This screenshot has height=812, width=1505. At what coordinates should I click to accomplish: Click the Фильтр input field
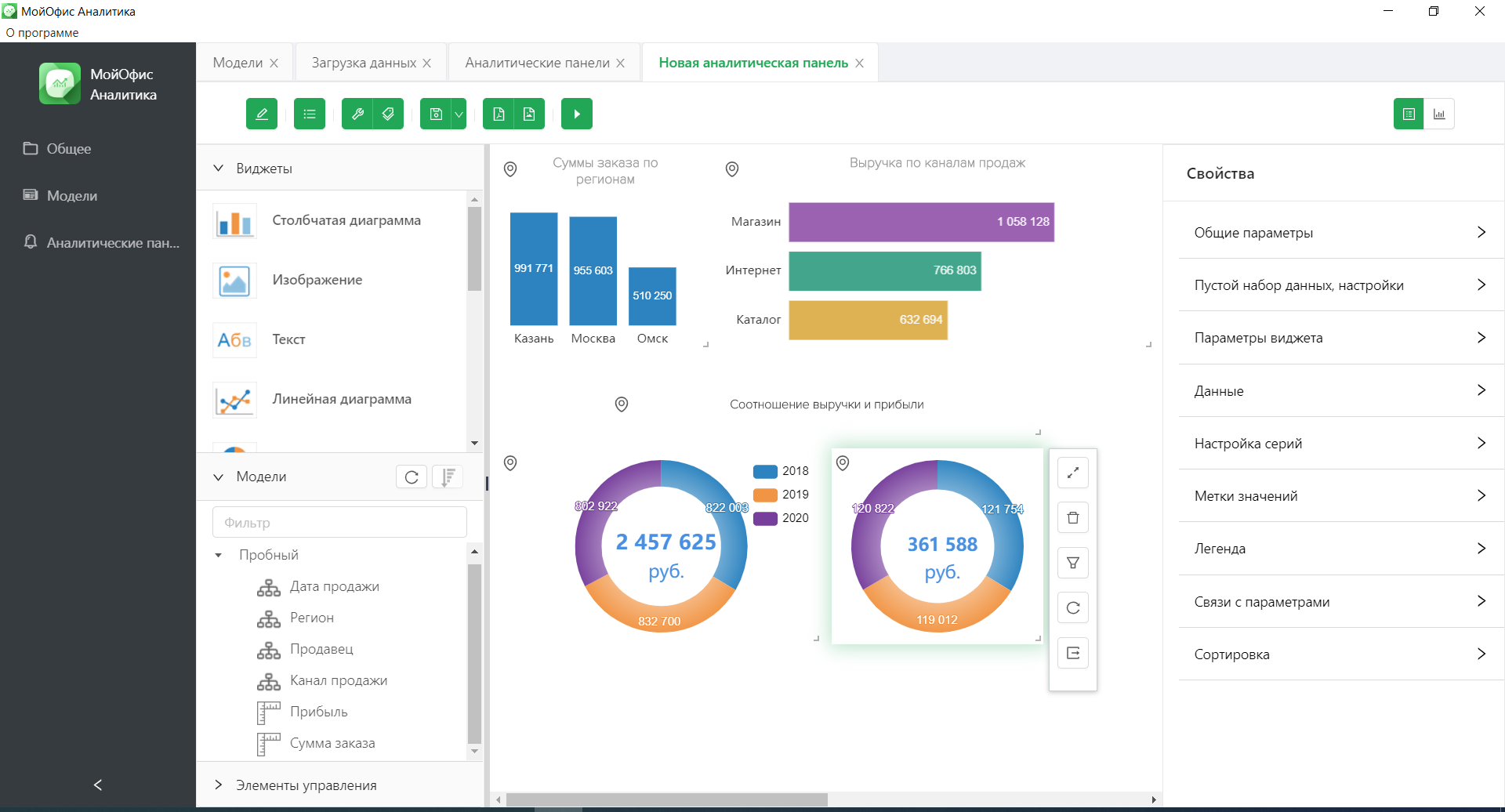click(x=339, y=522)
